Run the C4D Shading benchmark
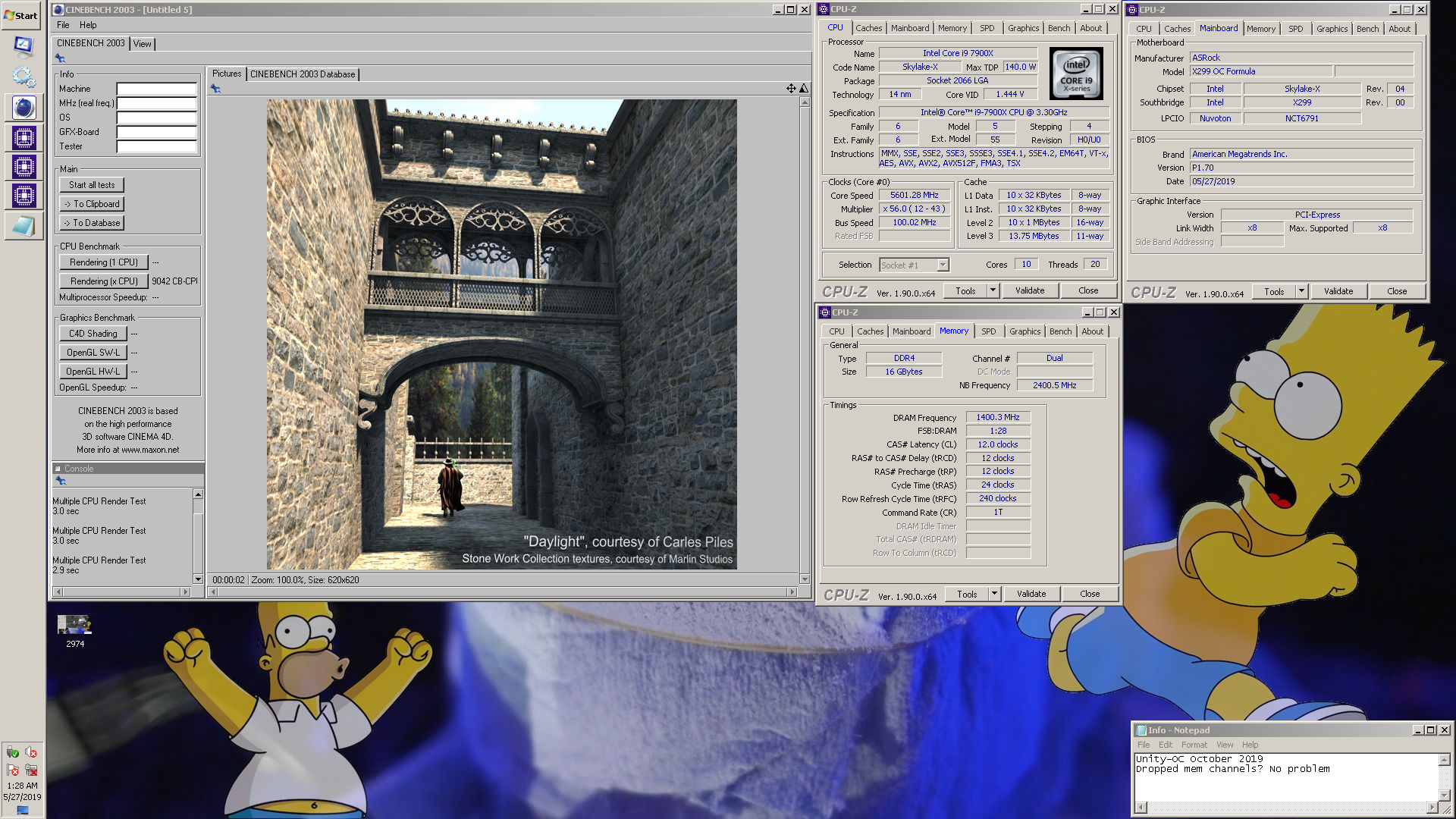The image size is (1456, 819). coord(93,334)
